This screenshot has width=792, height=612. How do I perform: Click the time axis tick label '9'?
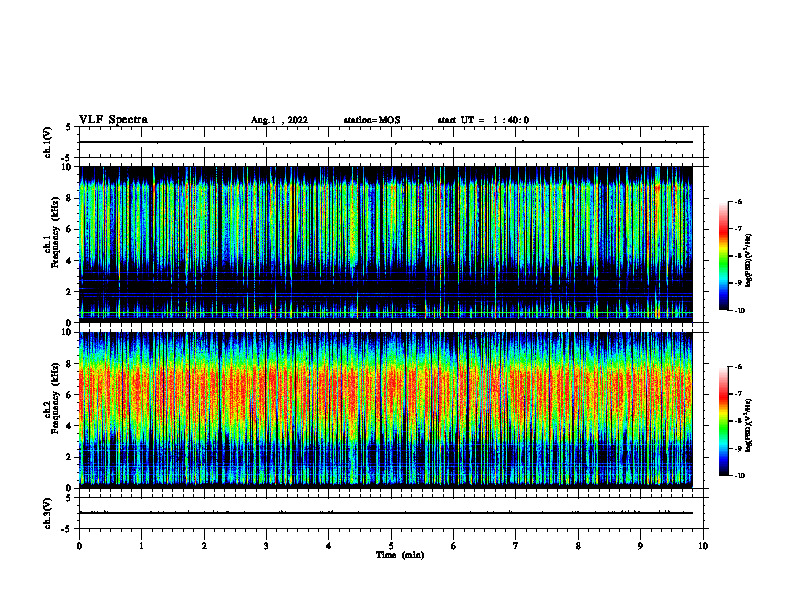pyautogui.click(x=640, y=546)
